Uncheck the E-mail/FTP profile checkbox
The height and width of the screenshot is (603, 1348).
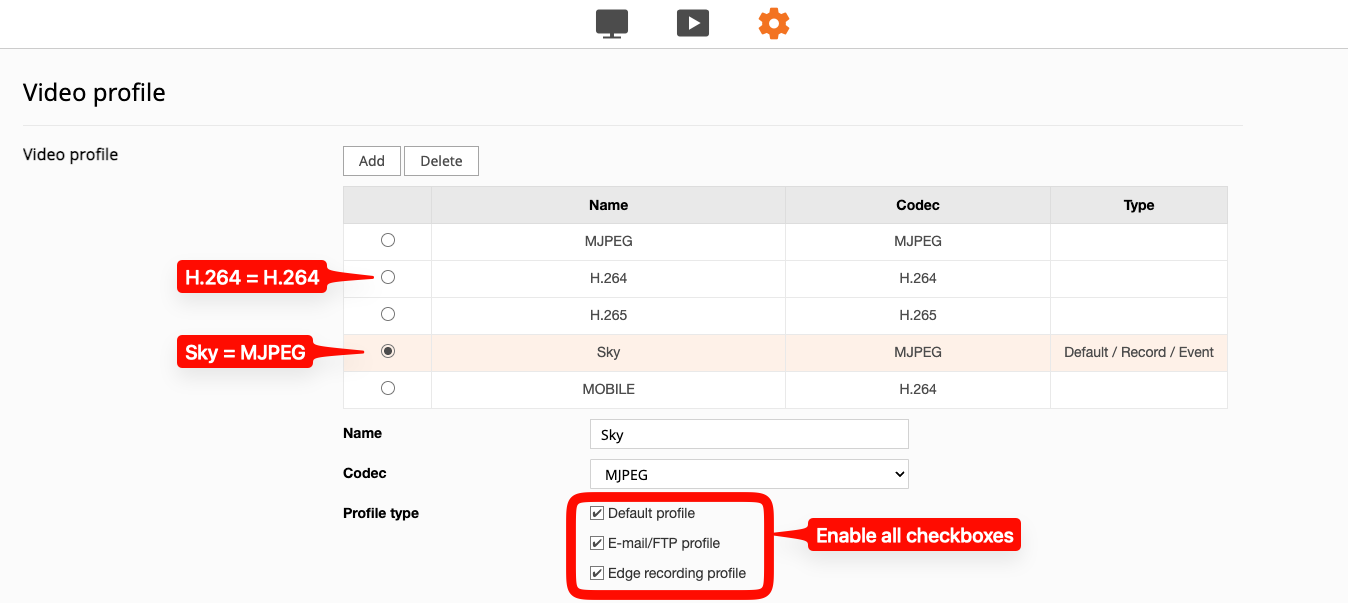(598, 543)
